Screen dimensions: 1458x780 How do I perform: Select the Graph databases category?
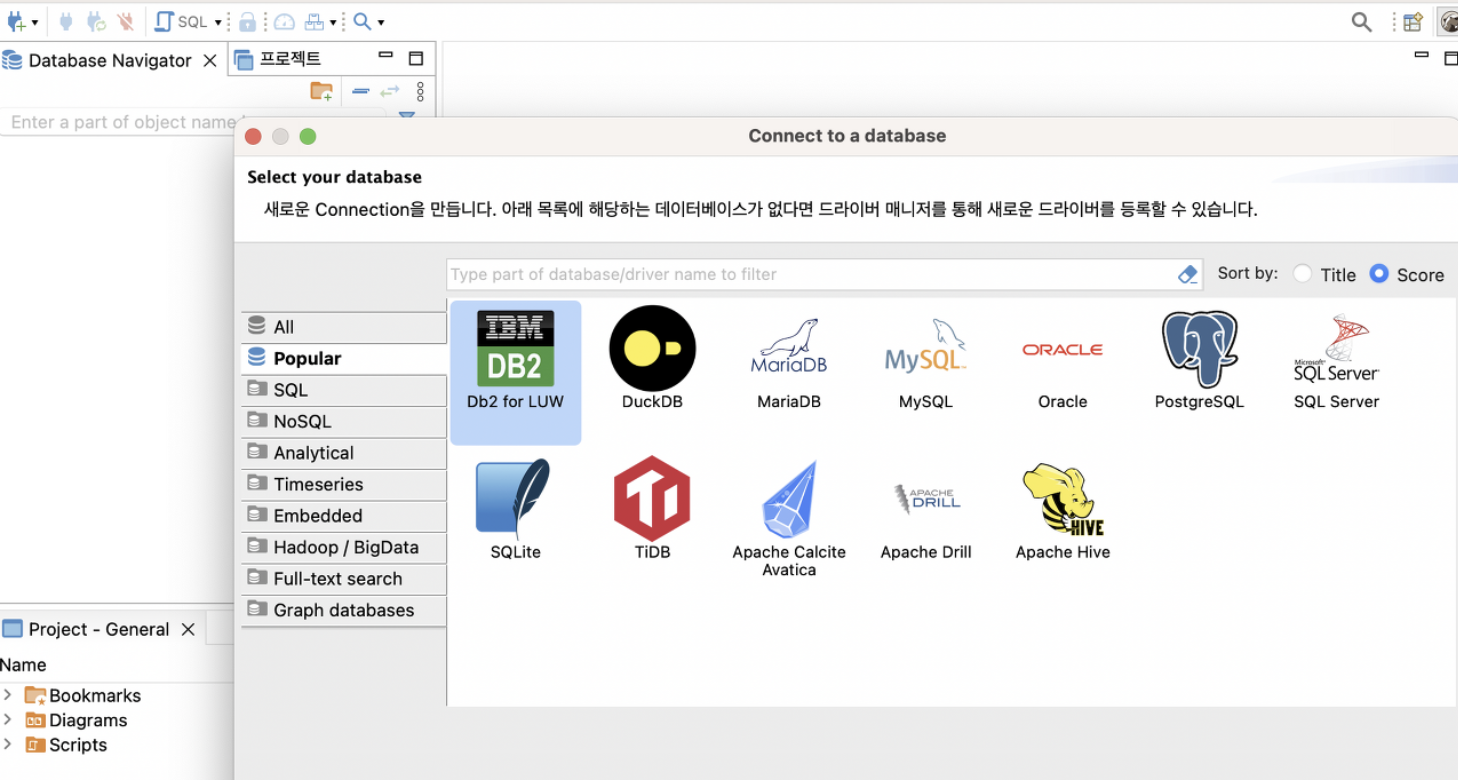(x=344, y=610)
